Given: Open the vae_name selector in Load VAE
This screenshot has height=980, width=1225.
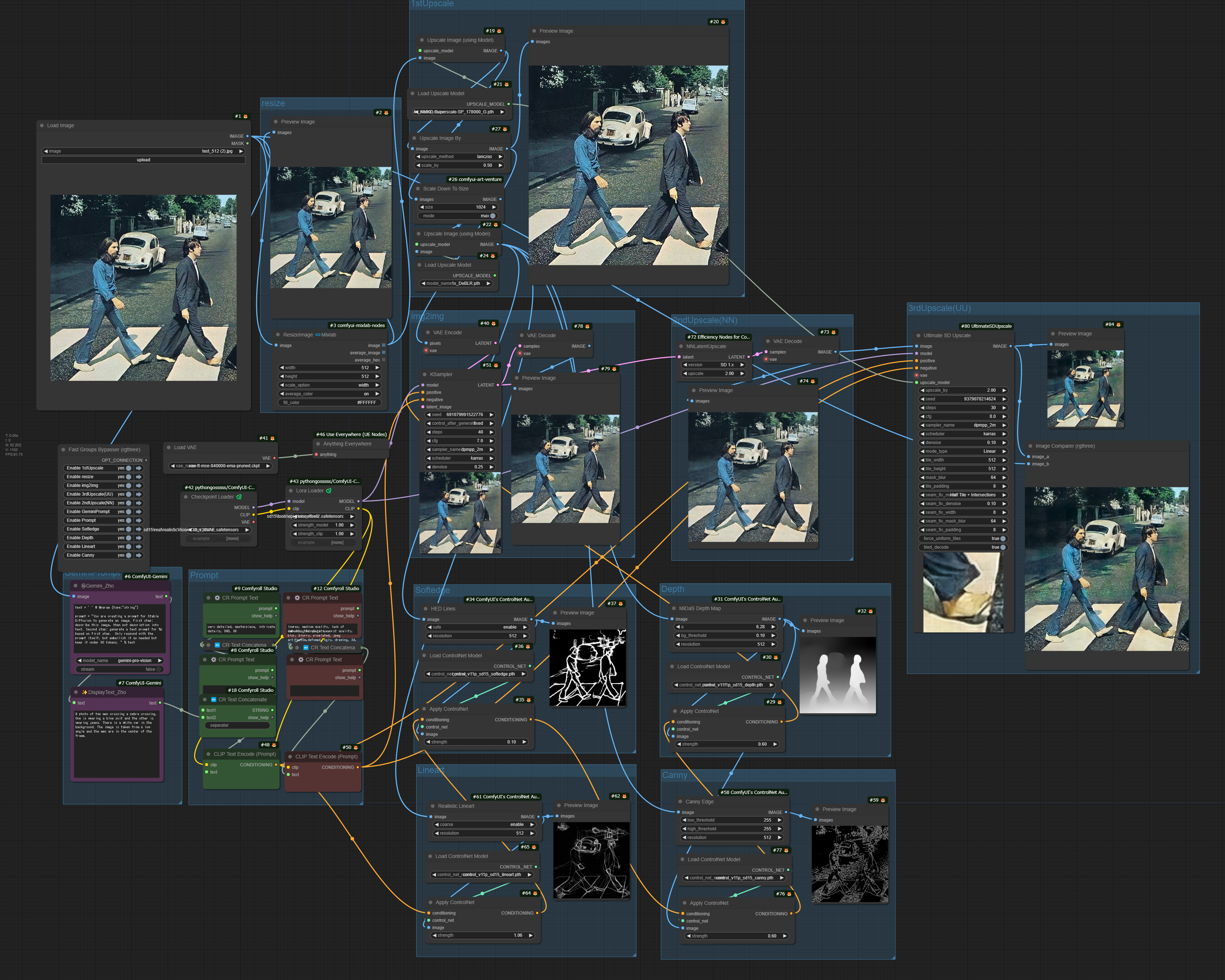Looking at the screenshot, I should (220, 466).
